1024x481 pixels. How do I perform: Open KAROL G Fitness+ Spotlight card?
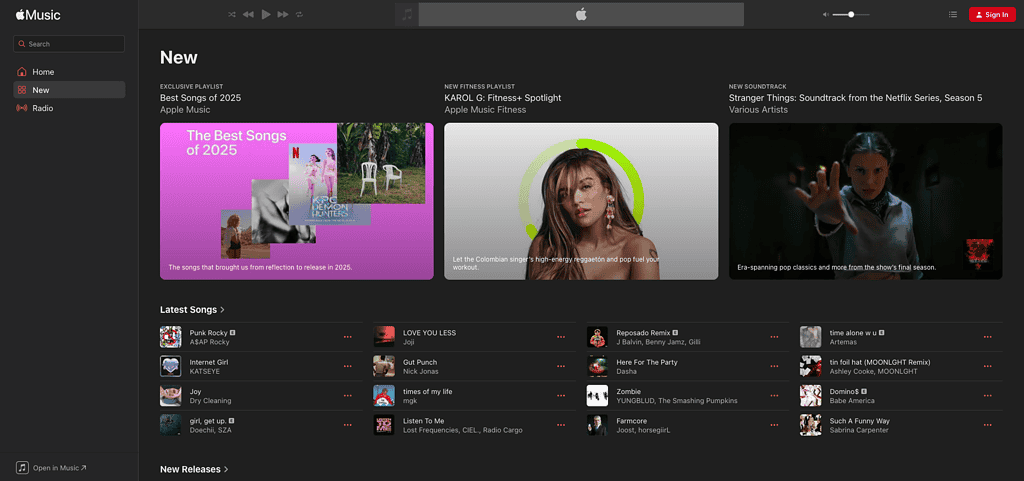[581, 201]
